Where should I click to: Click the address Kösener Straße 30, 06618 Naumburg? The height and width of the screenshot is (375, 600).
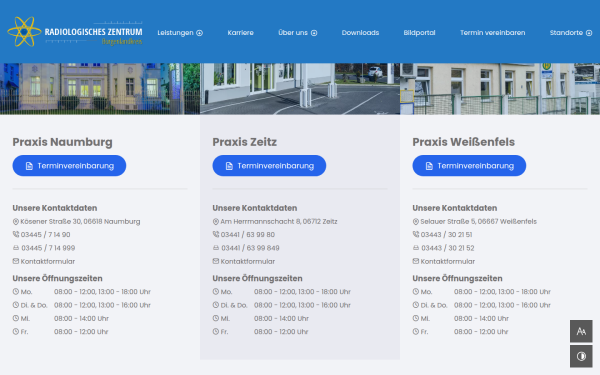(x=80, y=222)
